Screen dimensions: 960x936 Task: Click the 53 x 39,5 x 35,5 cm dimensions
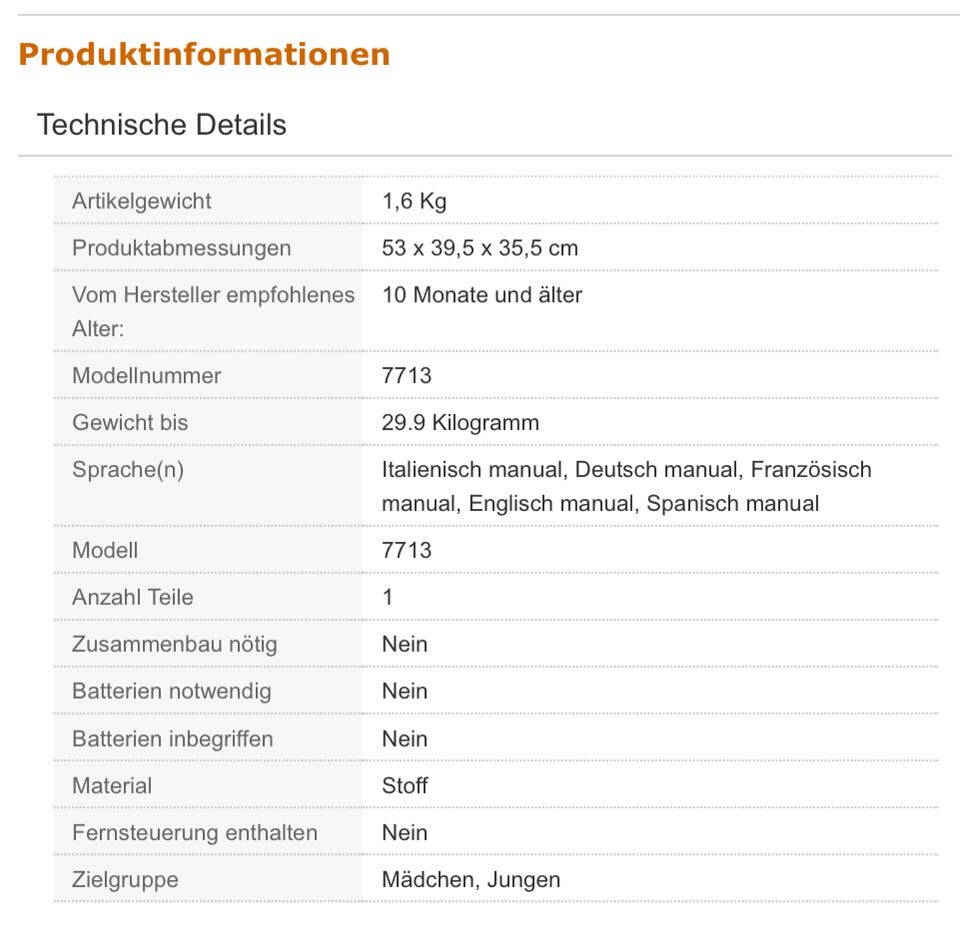tap(479, 248)
